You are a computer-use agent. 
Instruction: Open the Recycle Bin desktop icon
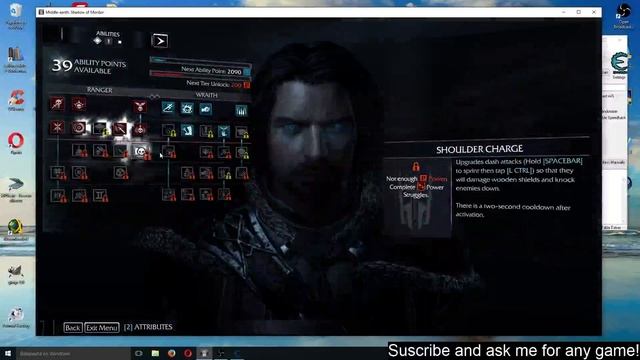[x=16, y=16]
